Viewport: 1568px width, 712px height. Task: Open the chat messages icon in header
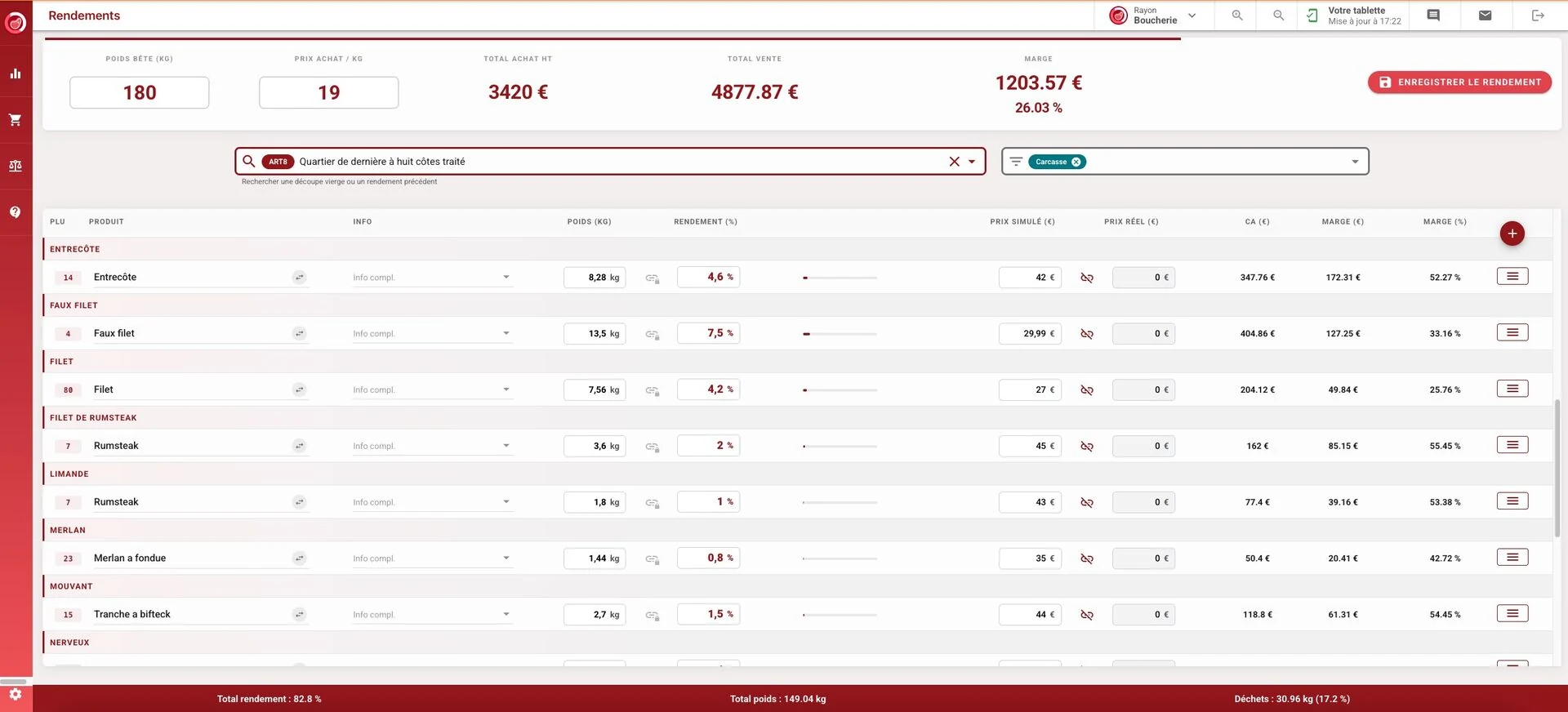(x=1433, y=16)
